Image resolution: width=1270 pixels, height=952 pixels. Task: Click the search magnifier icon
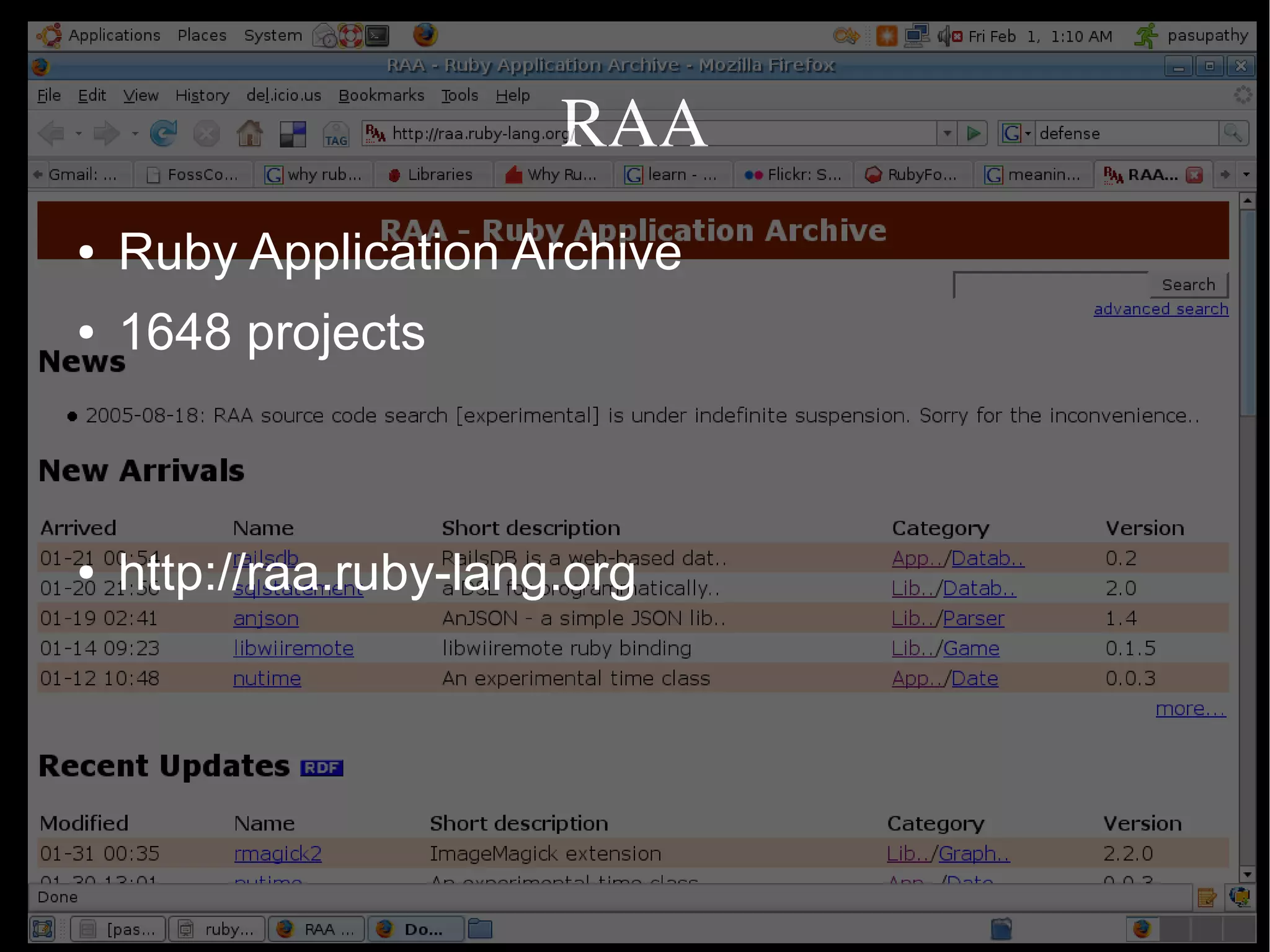tap(1233, 133)
